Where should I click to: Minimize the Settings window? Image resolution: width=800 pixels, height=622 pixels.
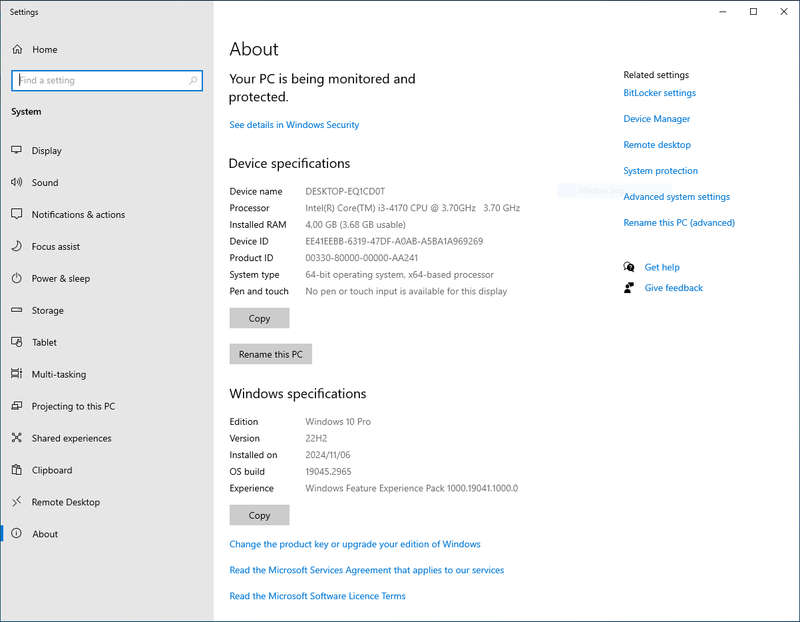[722, 12]
